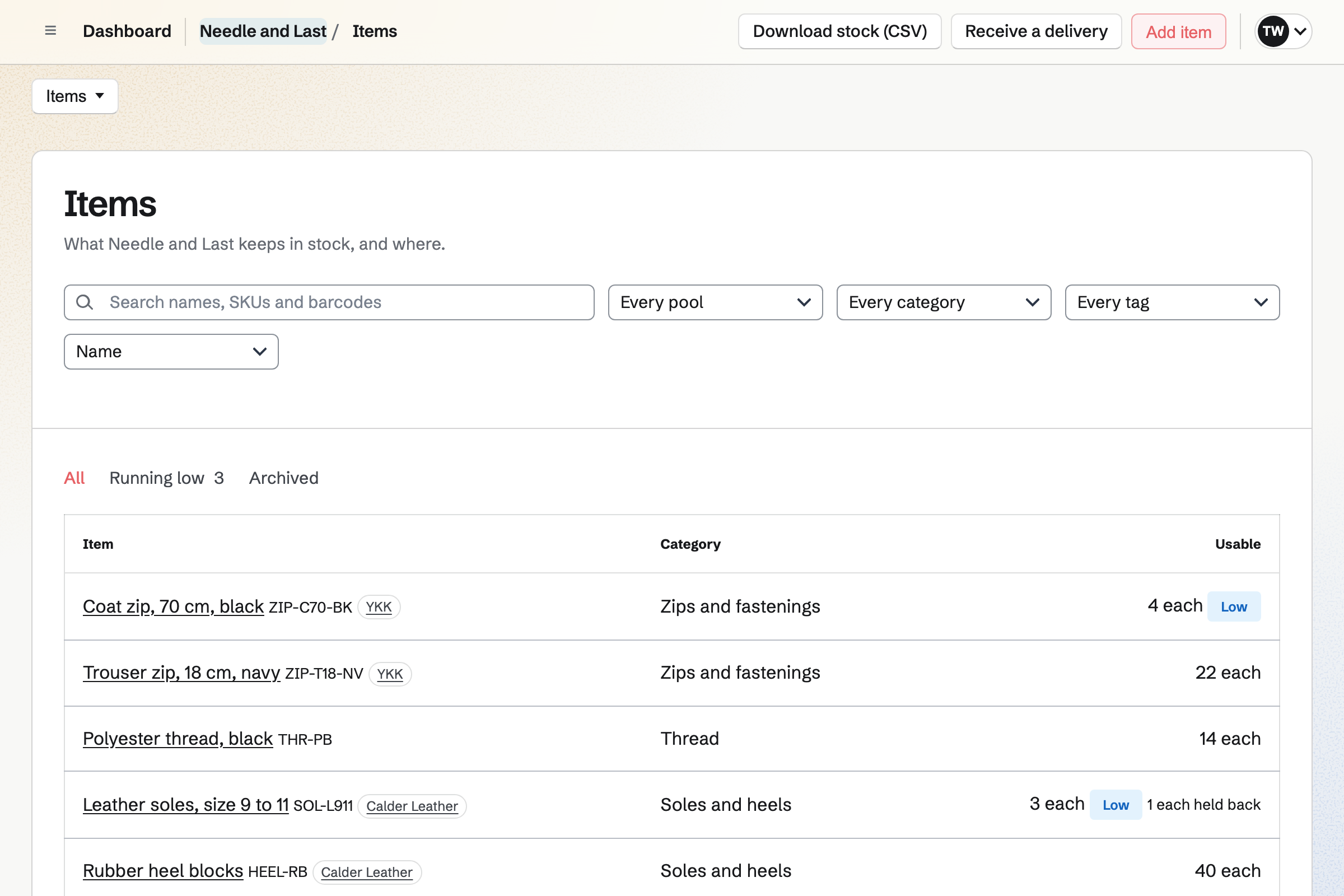Click SKU text ZIP-C70-BK
1344x896 pixels.
point(310,608)
